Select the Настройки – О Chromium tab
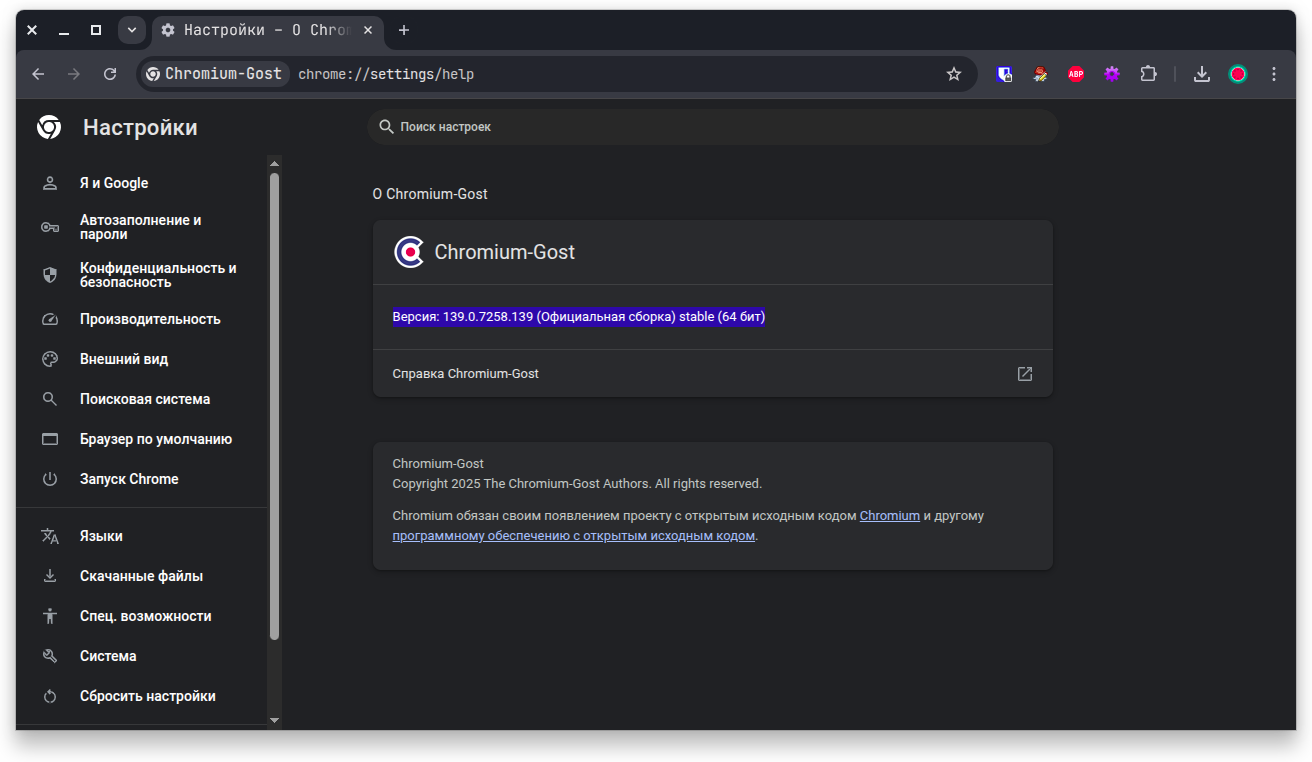The image size is (1312, 762). point(267,30)
